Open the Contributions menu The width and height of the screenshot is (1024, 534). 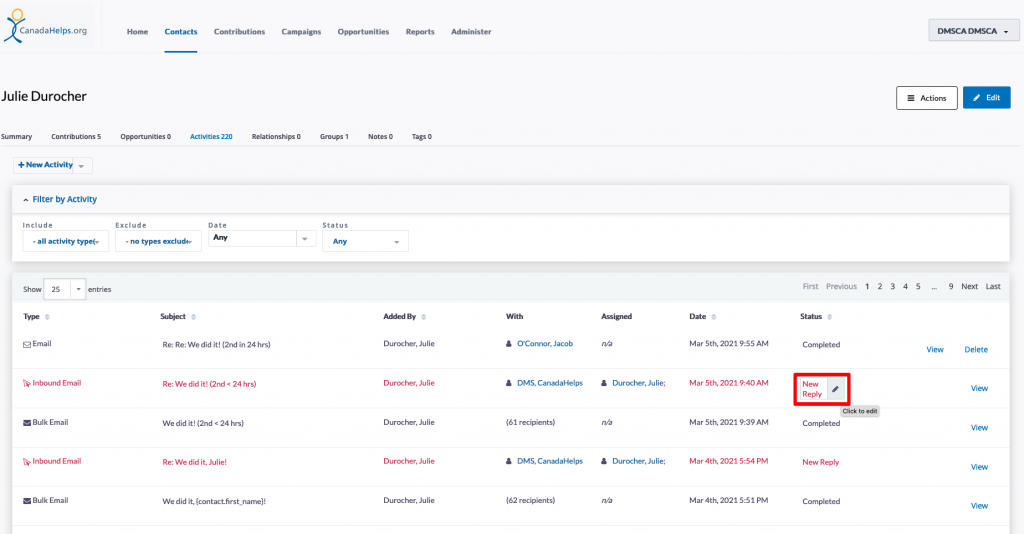[240, 31]
